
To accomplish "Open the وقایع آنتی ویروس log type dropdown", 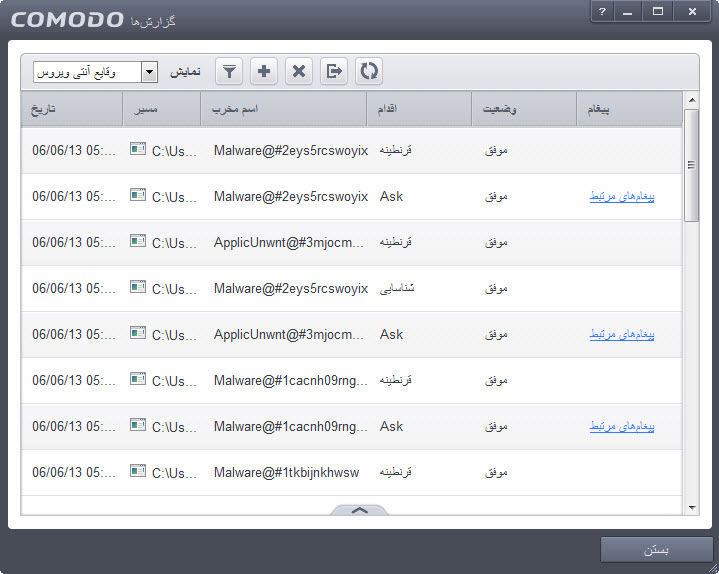I will coord(95,72).
